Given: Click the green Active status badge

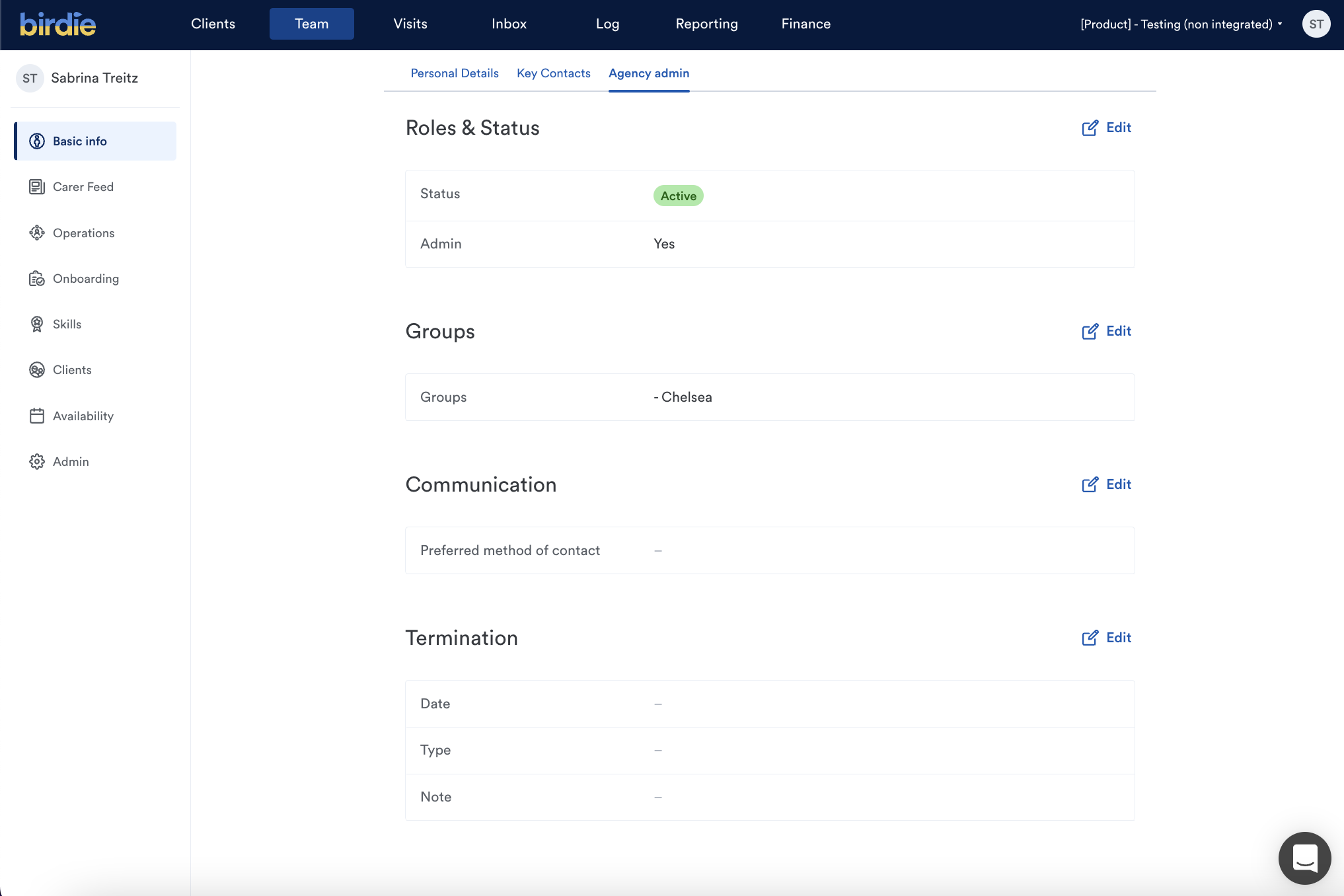Looking at the screenshot, I should [x=678, y=196].
